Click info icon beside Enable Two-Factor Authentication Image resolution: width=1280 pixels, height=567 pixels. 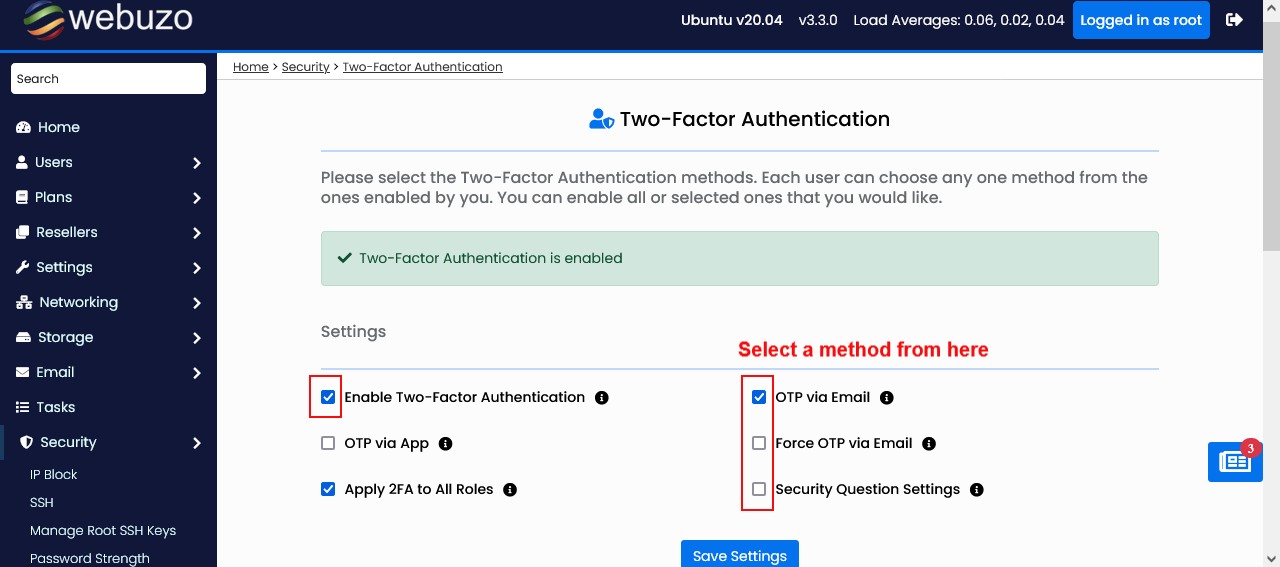tap(602, 398)
